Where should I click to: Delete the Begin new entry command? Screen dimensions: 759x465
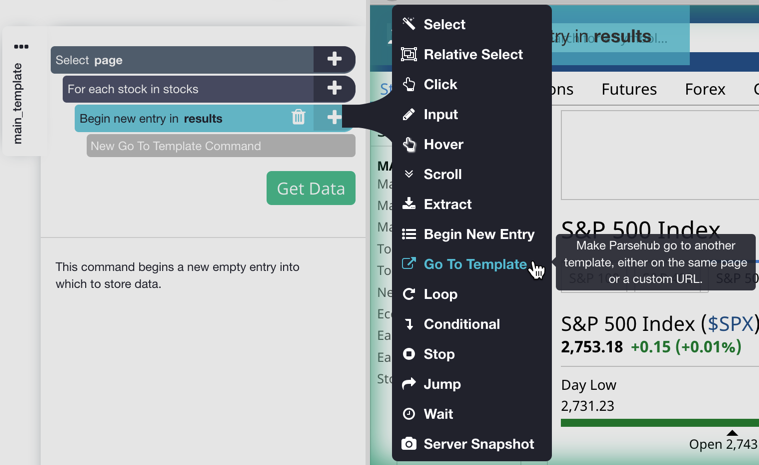(x=298, y=118)
